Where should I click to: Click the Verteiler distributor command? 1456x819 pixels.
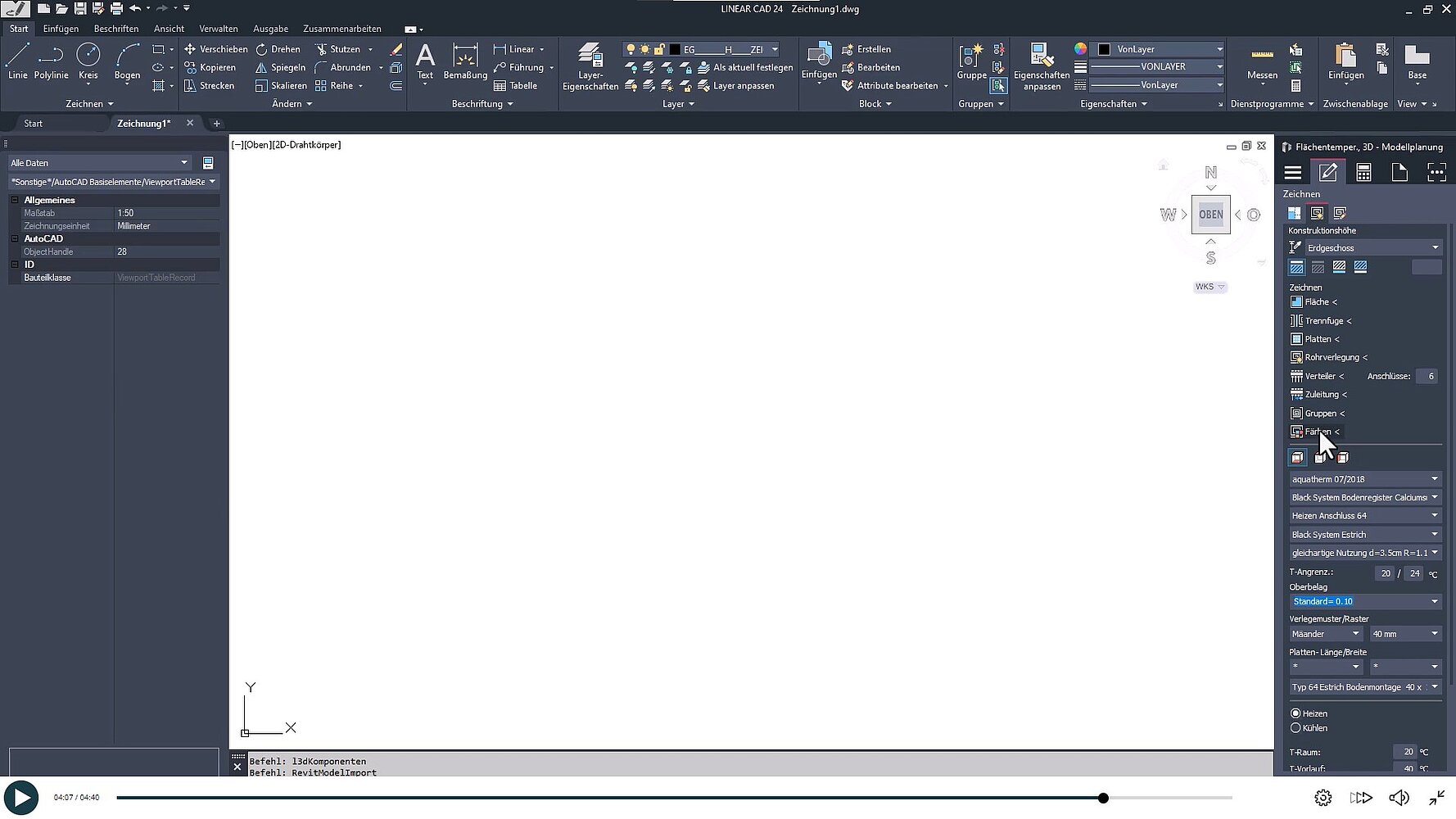(x=1318, y=377)
